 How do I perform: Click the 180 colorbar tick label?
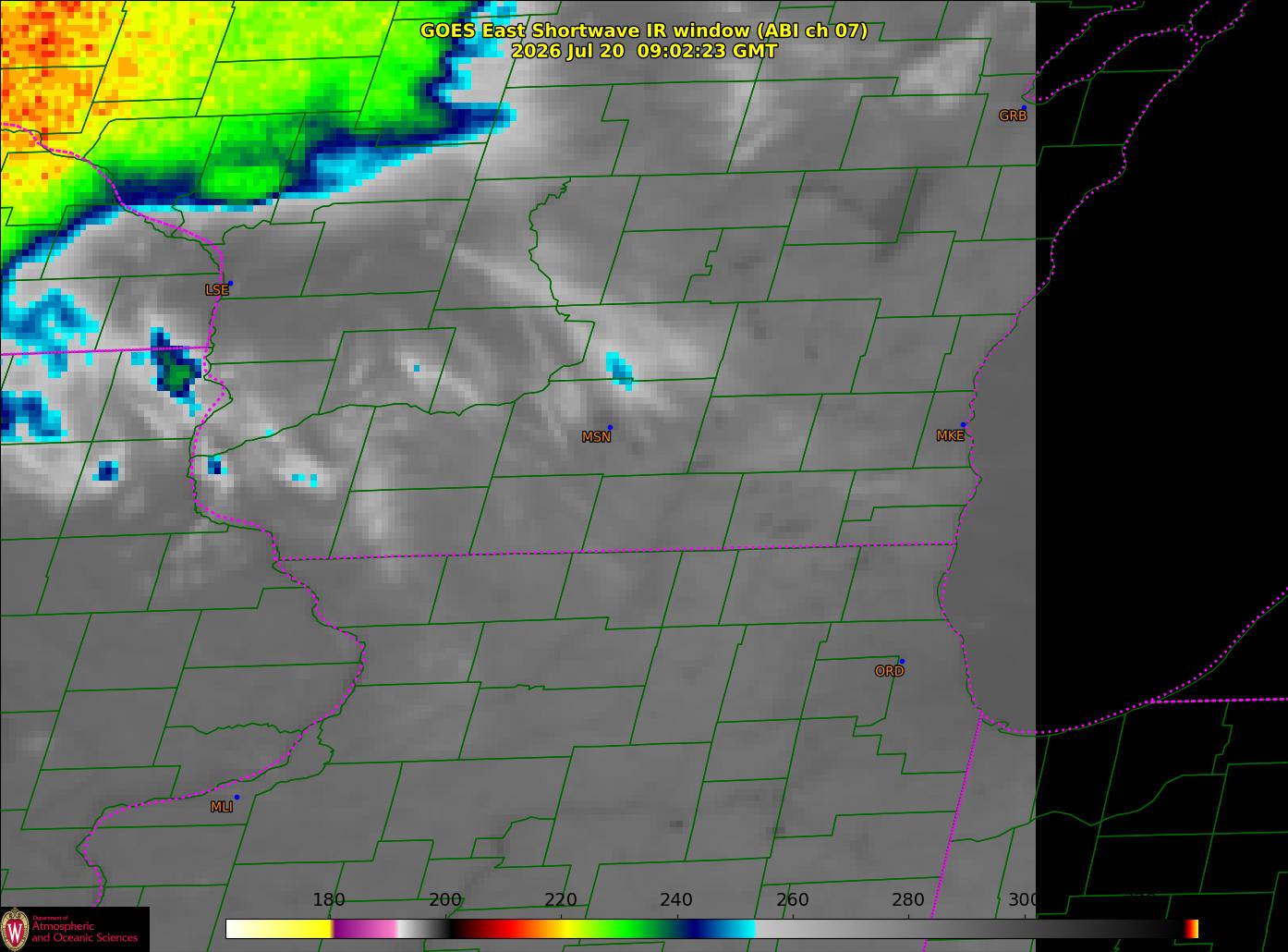pos(328,899)
